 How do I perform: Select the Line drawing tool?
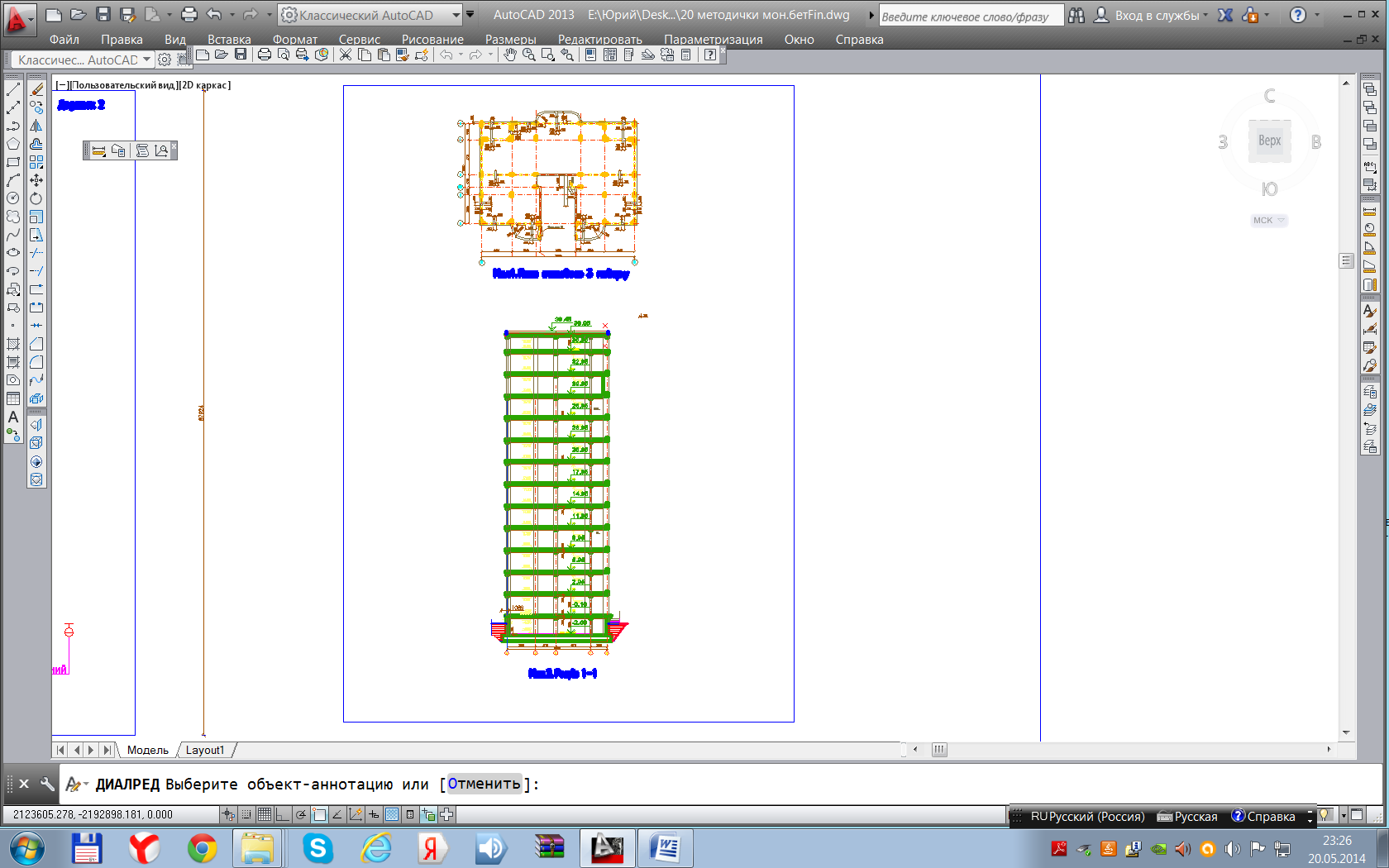click(x=13, y=89)
